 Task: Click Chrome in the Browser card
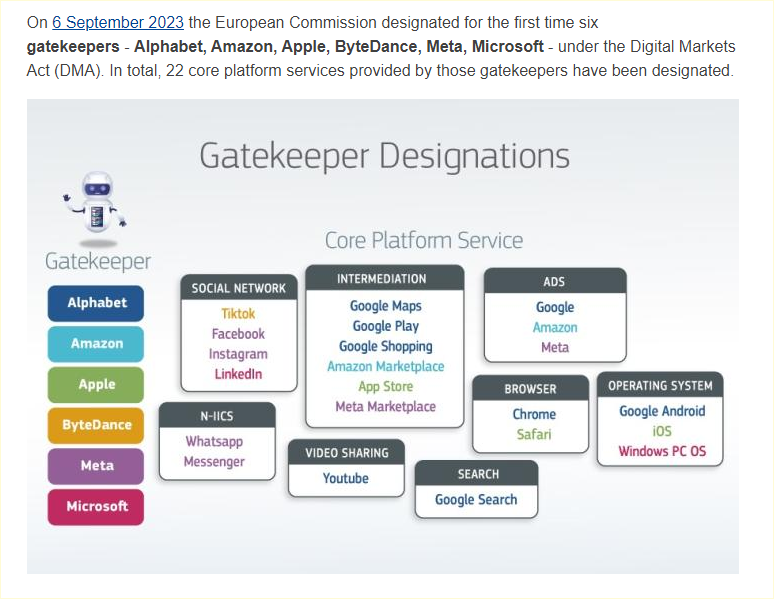534,414
